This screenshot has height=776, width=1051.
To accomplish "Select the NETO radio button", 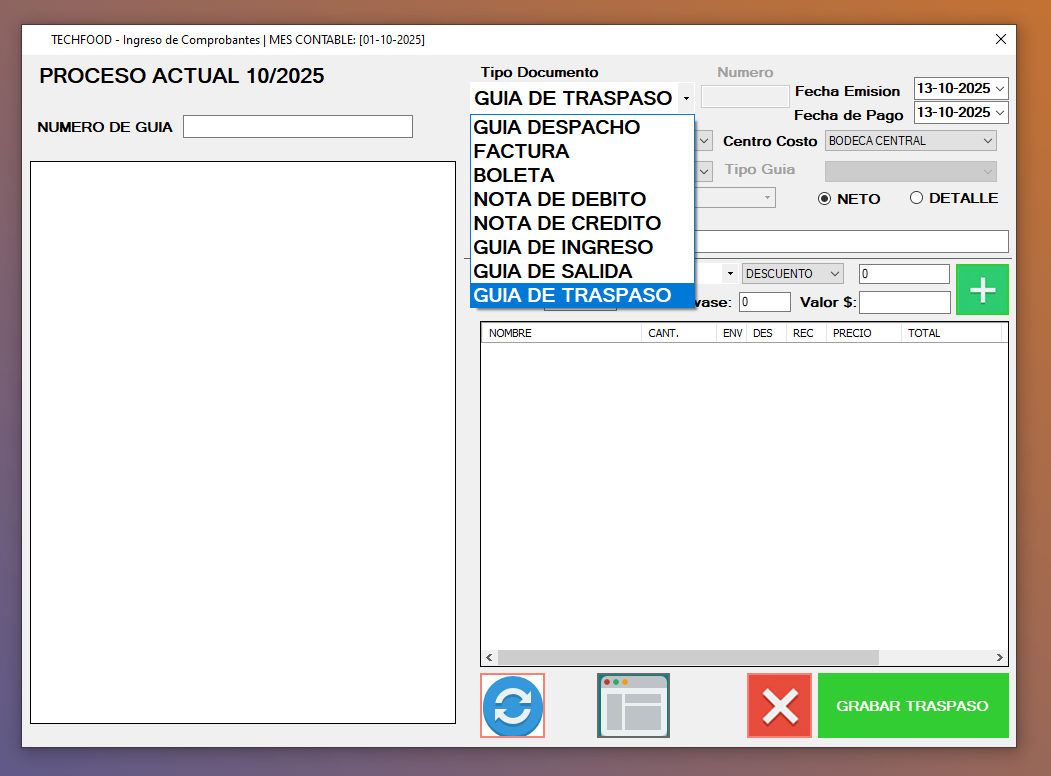I will coord(825,198).
